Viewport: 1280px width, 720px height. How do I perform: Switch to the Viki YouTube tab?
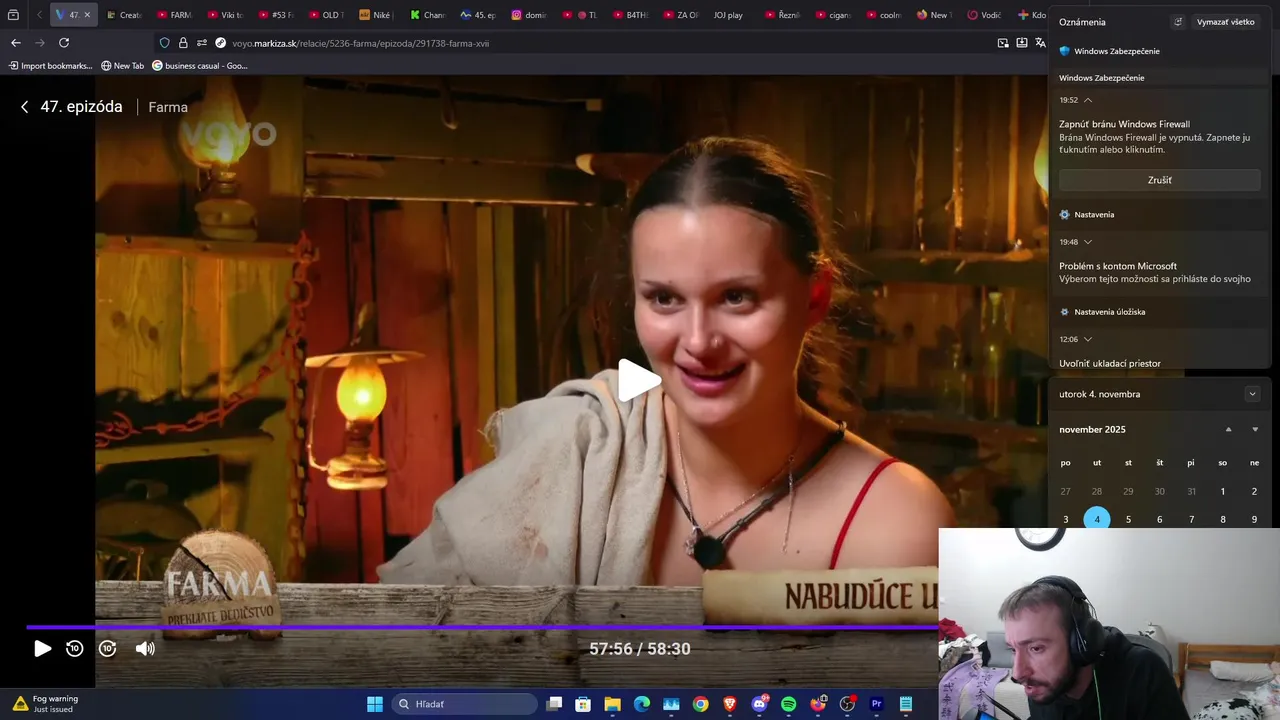click(226, 15)
